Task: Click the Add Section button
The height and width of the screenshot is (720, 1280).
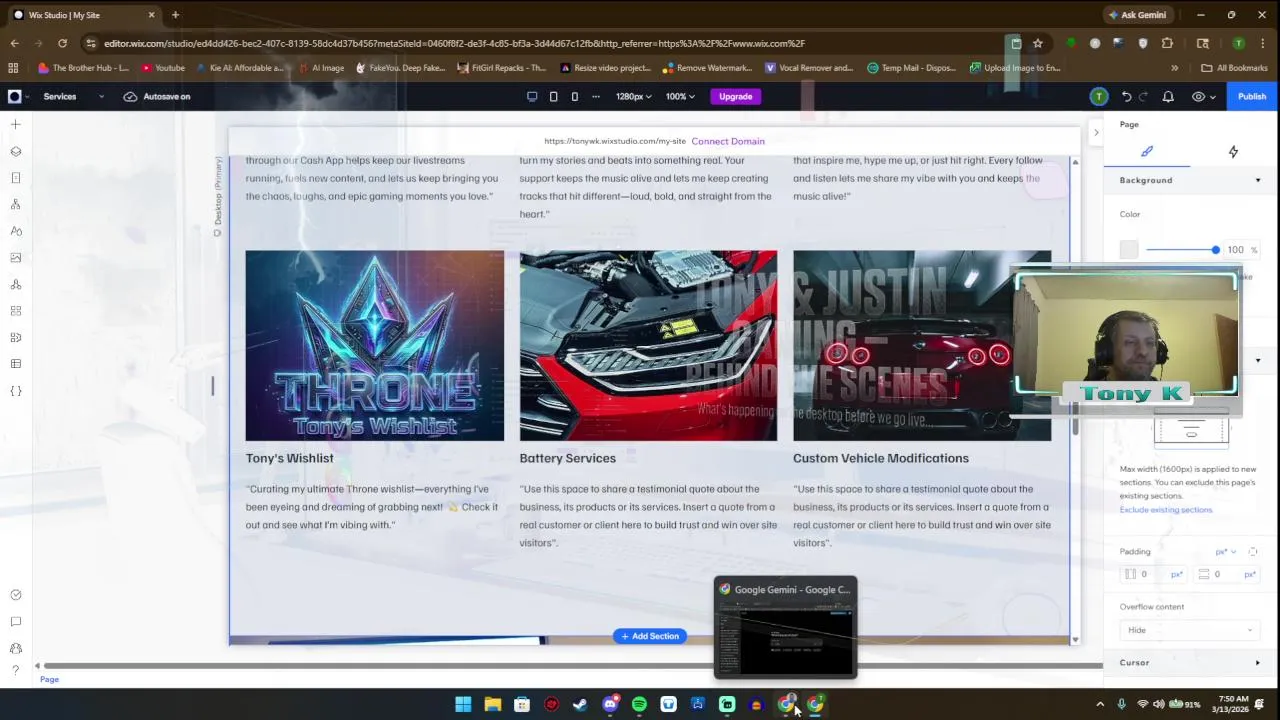Action: tap(650, 636)
